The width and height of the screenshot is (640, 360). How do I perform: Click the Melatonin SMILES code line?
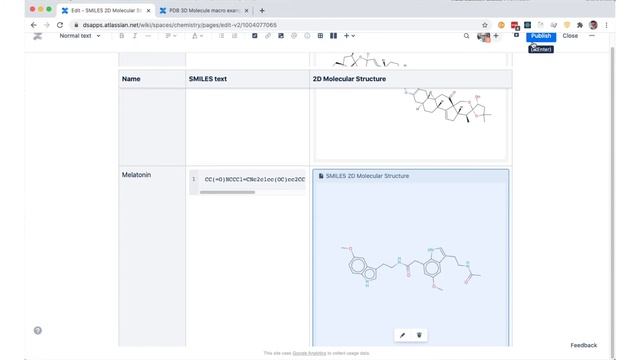click(x=255, y=179)
